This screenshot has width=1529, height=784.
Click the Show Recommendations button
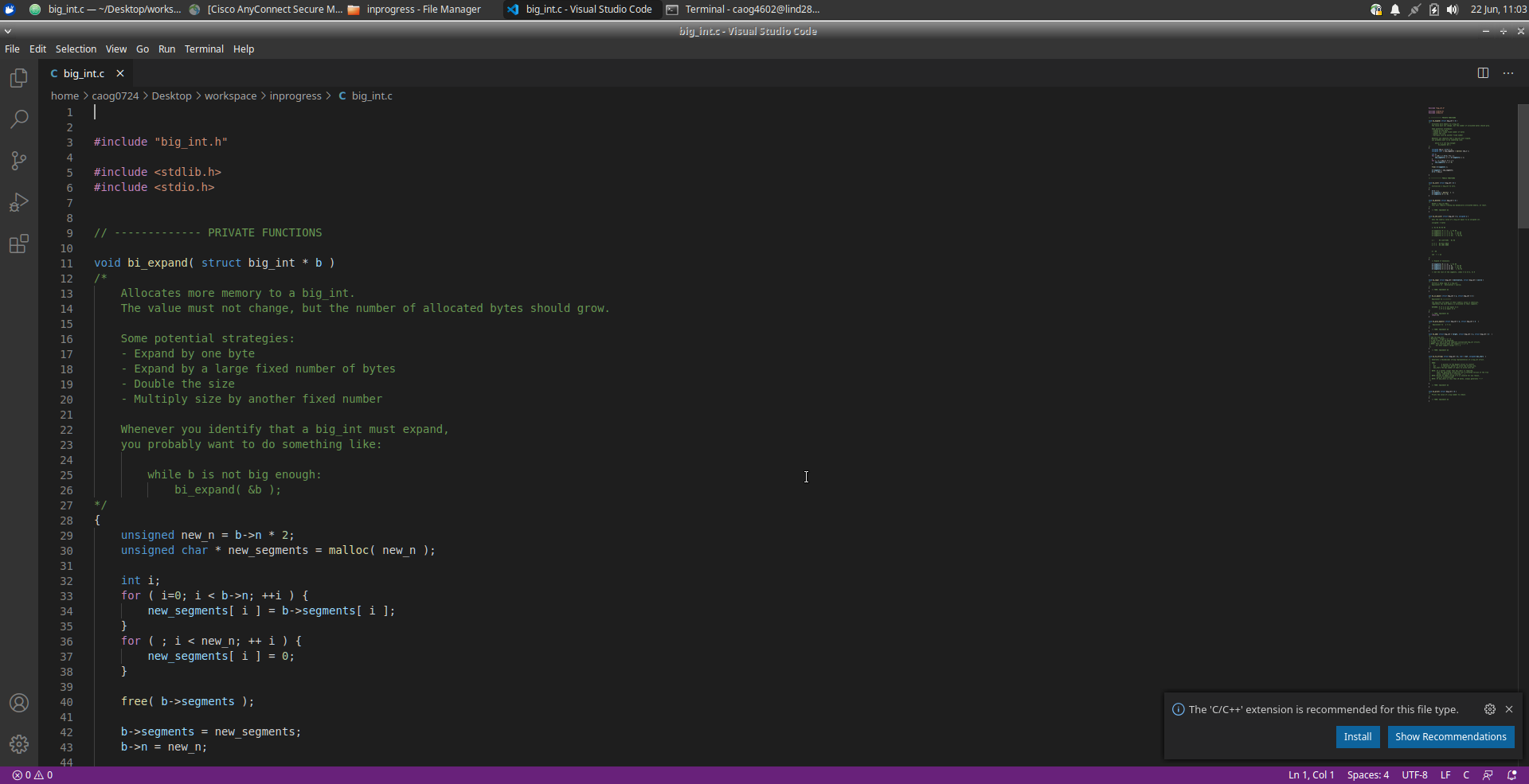(x=1450, y=737)
